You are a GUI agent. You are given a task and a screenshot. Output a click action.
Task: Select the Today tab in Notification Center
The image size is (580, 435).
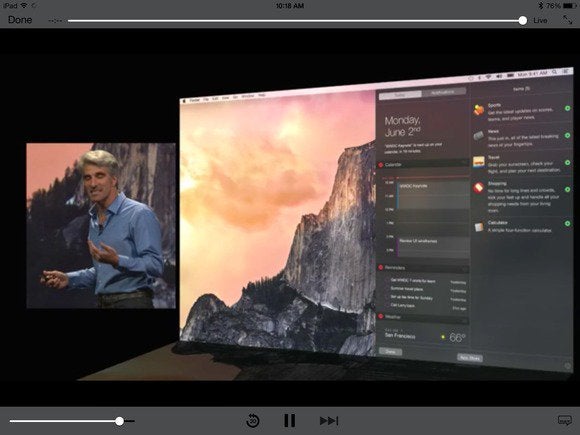(400, 95)
